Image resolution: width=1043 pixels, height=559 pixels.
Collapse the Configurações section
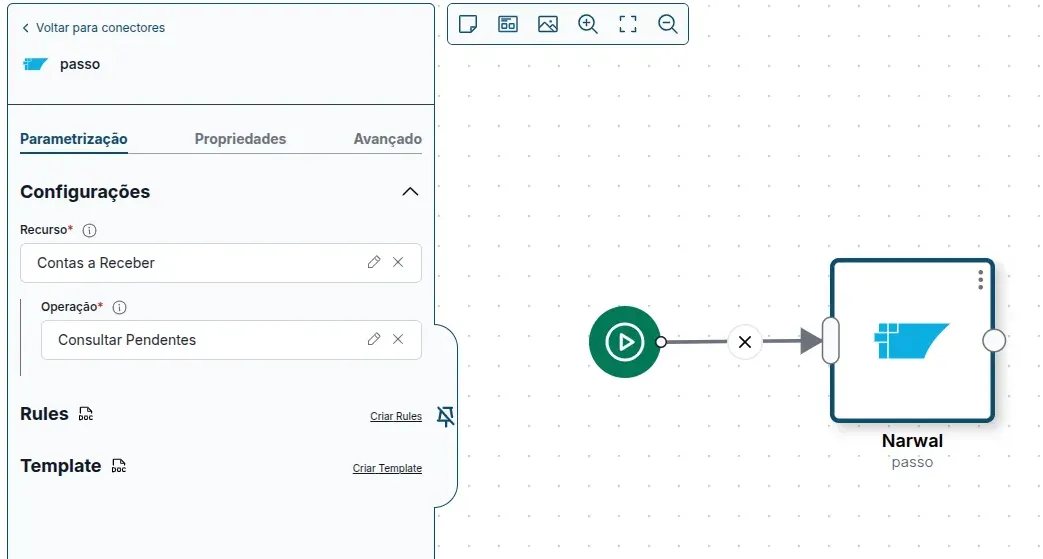coord(410,192)
